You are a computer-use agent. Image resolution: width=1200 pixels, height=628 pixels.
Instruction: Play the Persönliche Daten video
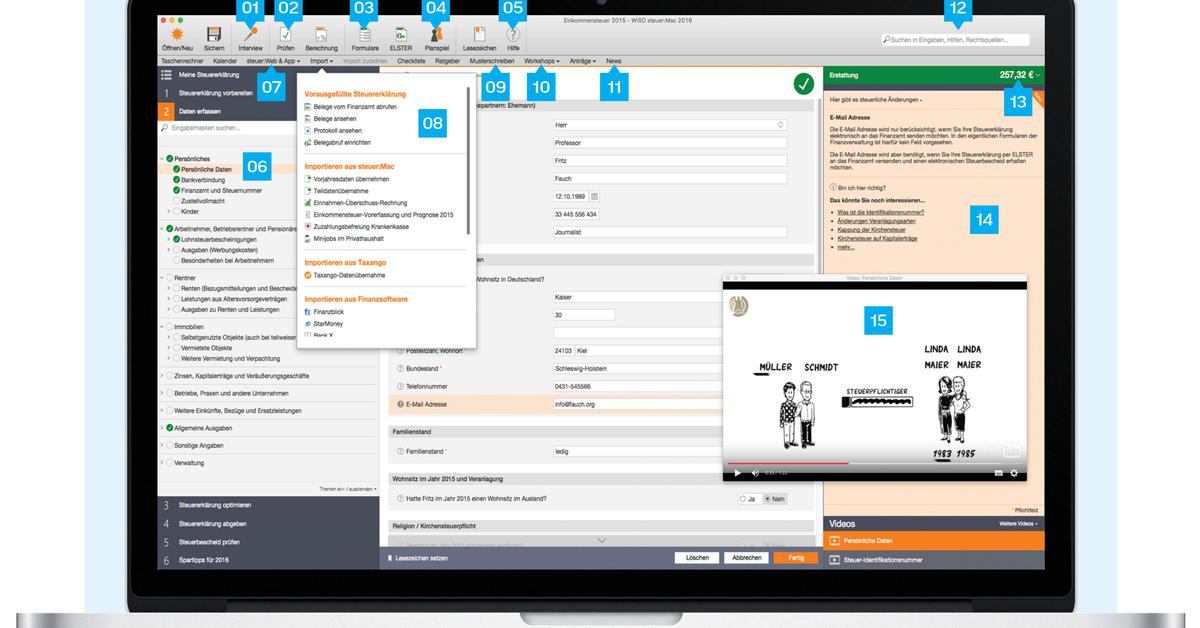(x=835, y=540)
